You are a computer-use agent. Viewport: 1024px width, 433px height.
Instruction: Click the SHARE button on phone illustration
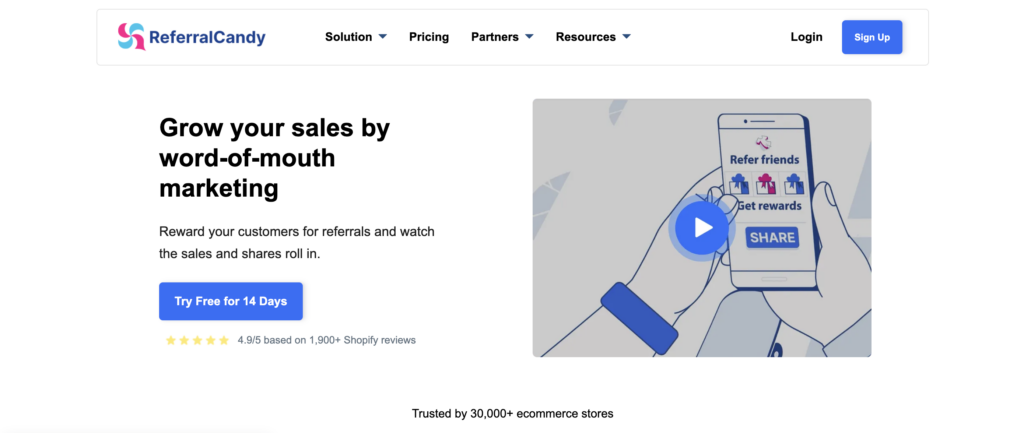772,238
